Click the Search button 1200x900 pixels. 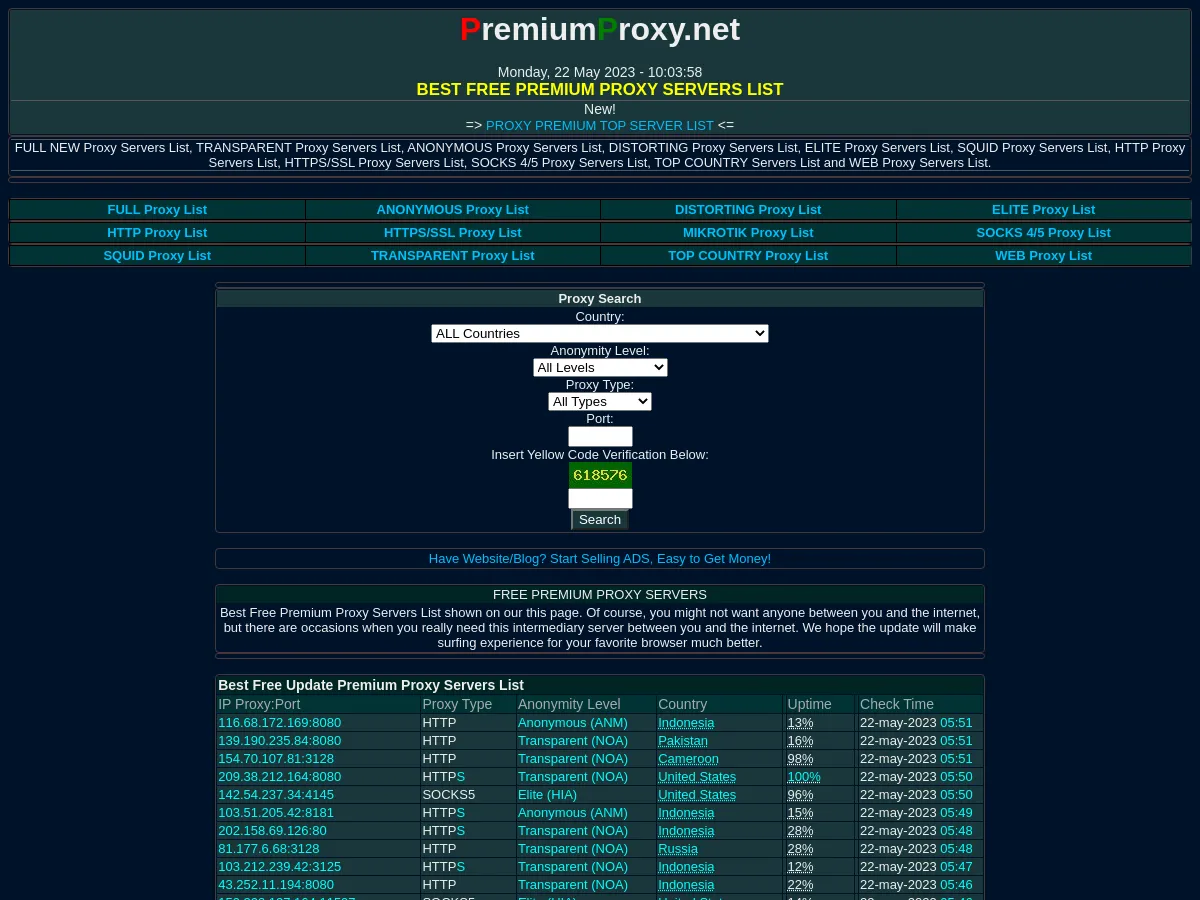pos(600,519)
